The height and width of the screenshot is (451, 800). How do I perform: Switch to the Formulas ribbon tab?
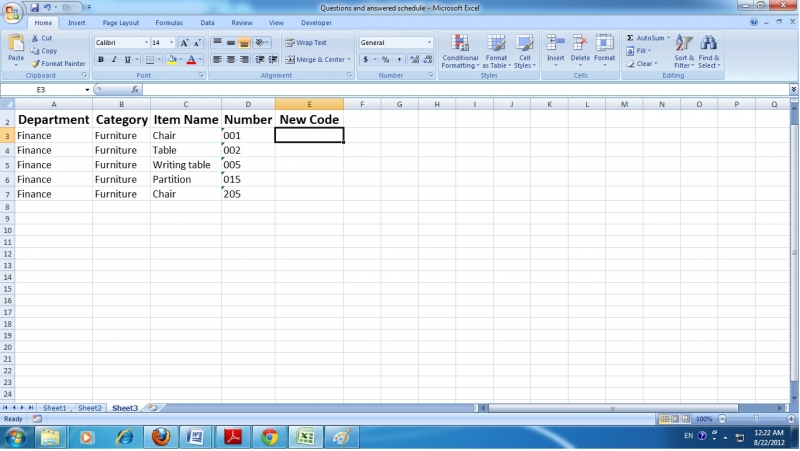169,22
